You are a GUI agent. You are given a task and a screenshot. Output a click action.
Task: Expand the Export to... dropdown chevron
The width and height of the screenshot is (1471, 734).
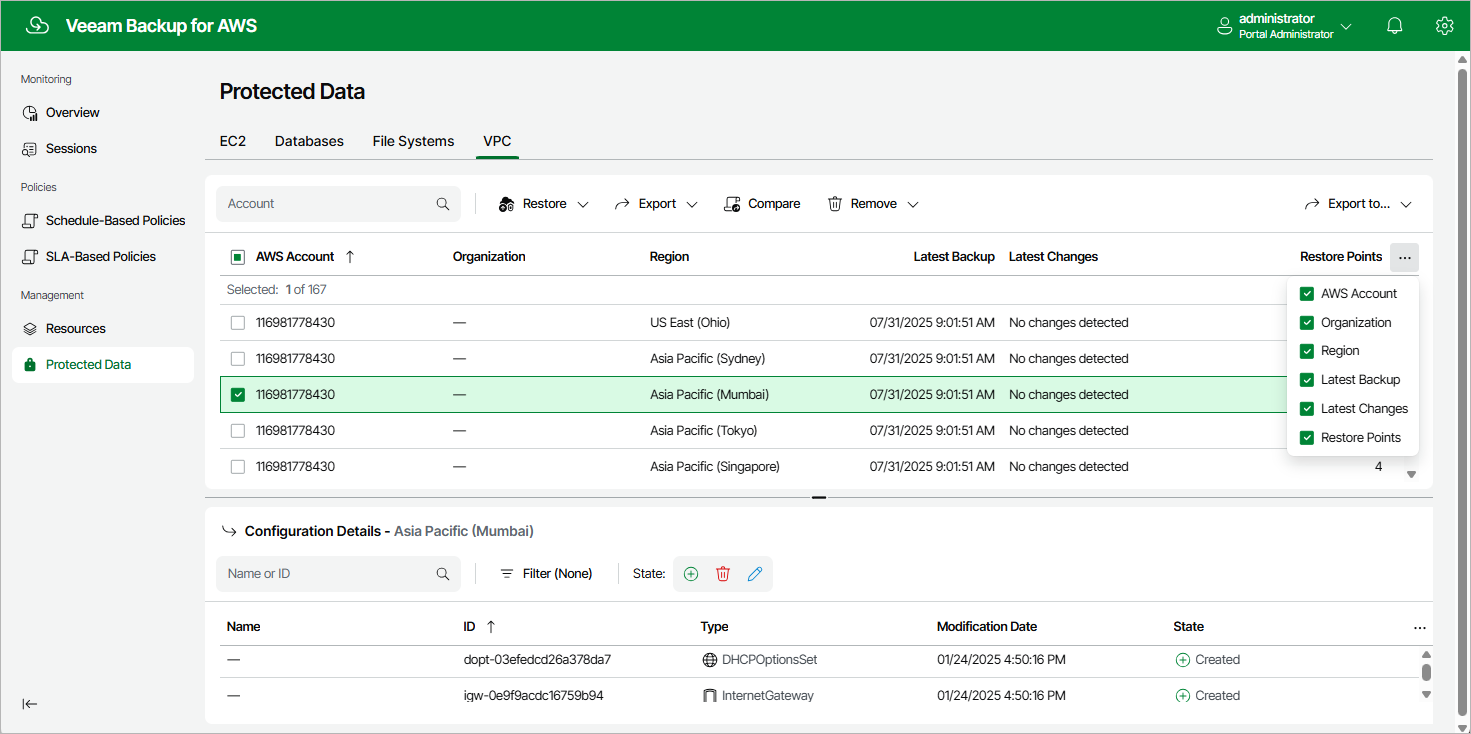(x=1406, y=205)
